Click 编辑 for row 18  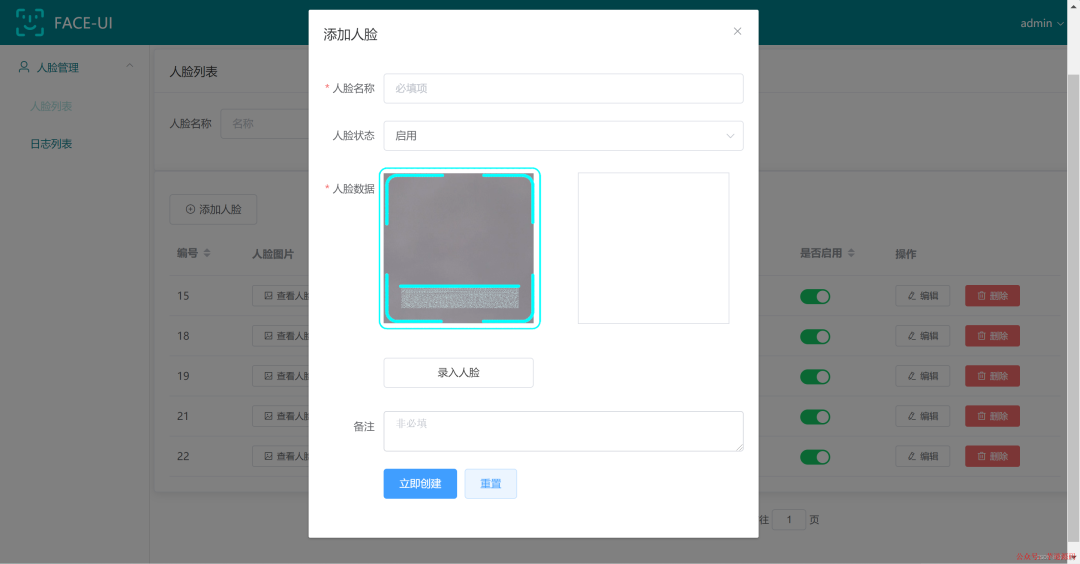tap(923, 336)
